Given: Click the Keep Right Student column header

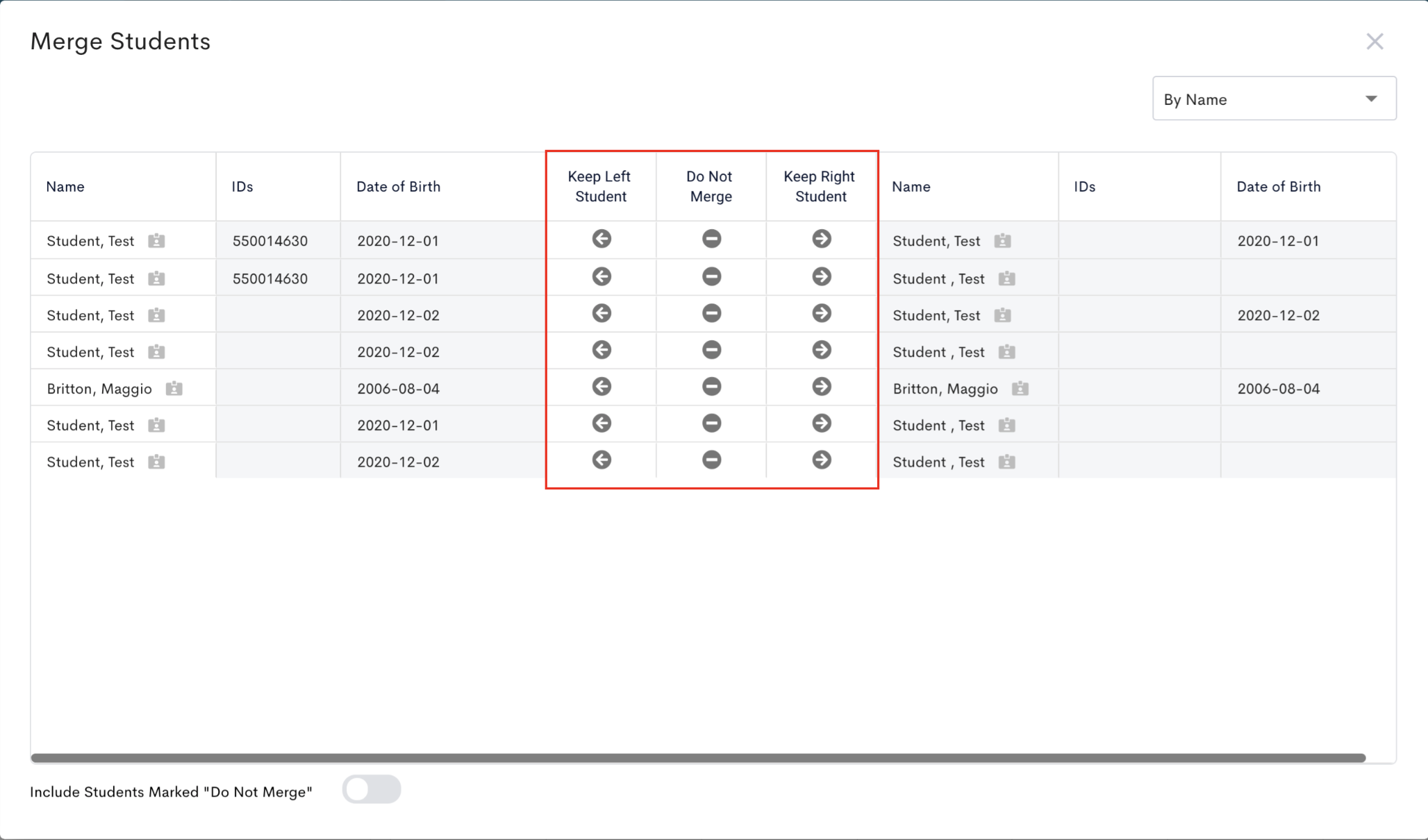Looking at the screenshot, I should pos(820,186).
